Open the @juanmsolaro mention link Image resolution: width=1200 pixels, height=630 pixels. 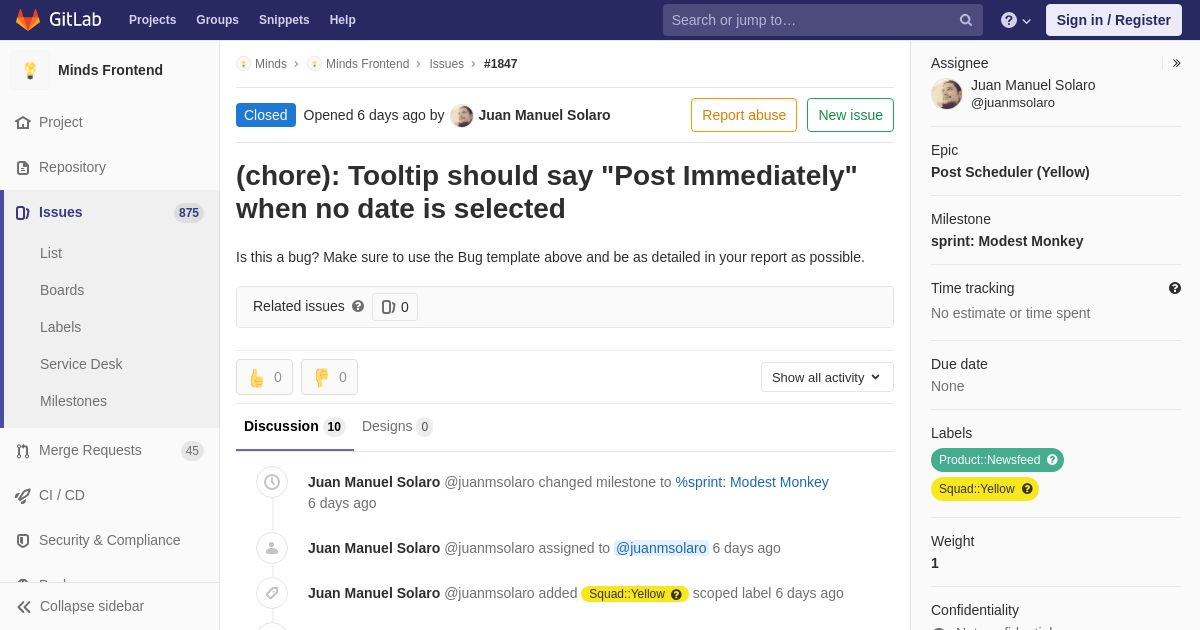coord(661,548)
